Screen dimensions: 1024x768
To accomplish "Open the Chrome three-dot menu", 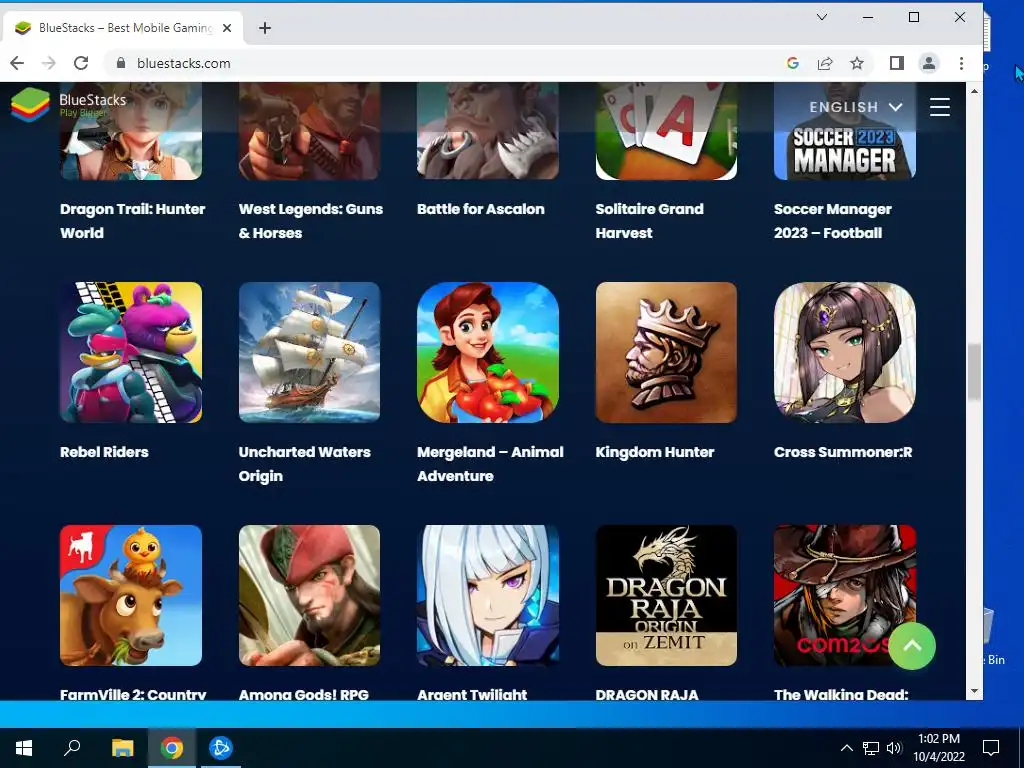I will [x=961, y=63].
